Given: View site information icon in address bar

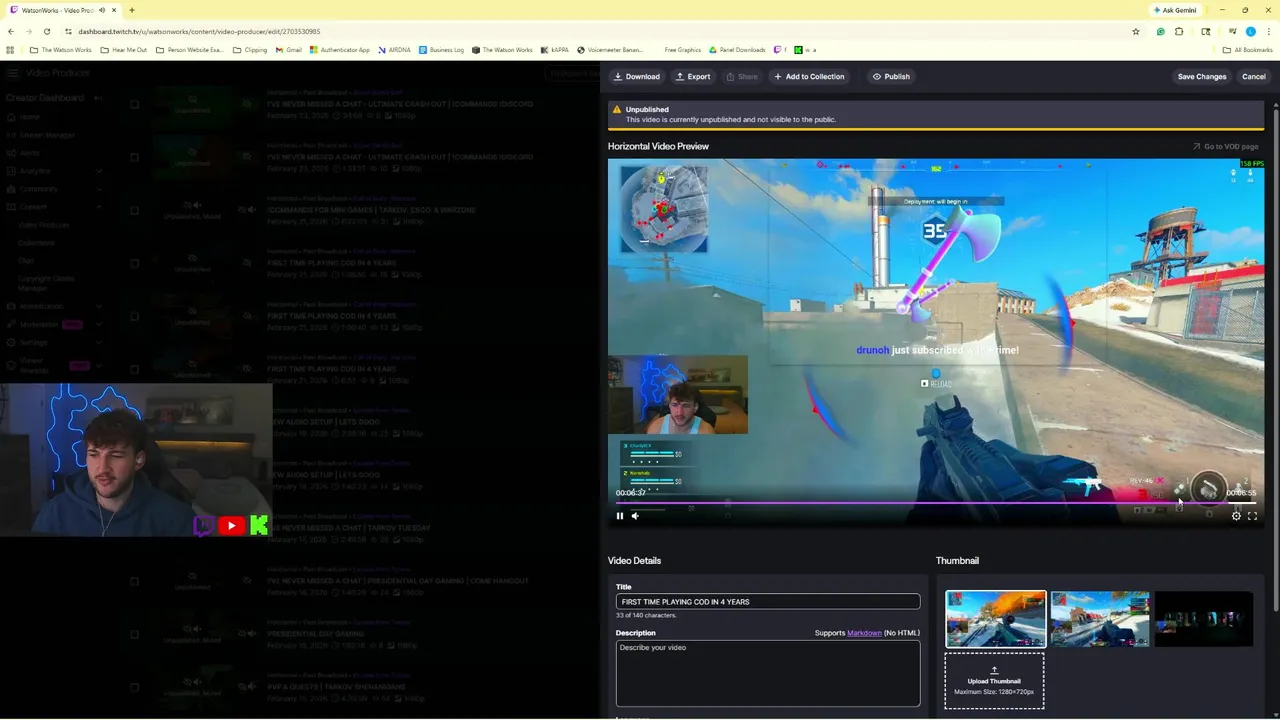Looking at the screenshot, I should click(x=69, y=31).
